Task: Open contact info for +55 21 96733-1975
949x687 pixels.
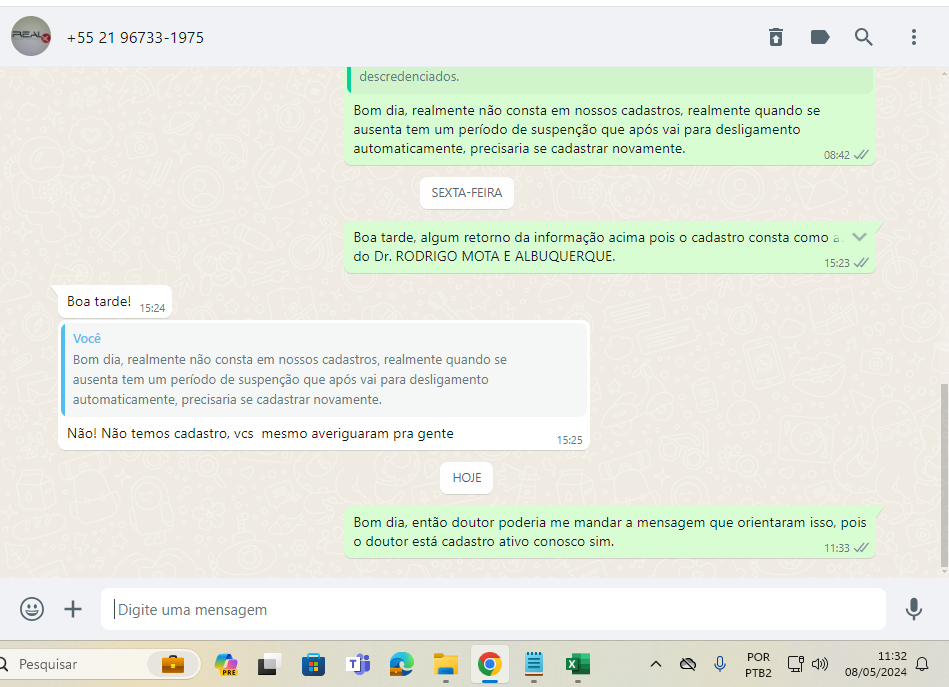Action: pos(135,38)
